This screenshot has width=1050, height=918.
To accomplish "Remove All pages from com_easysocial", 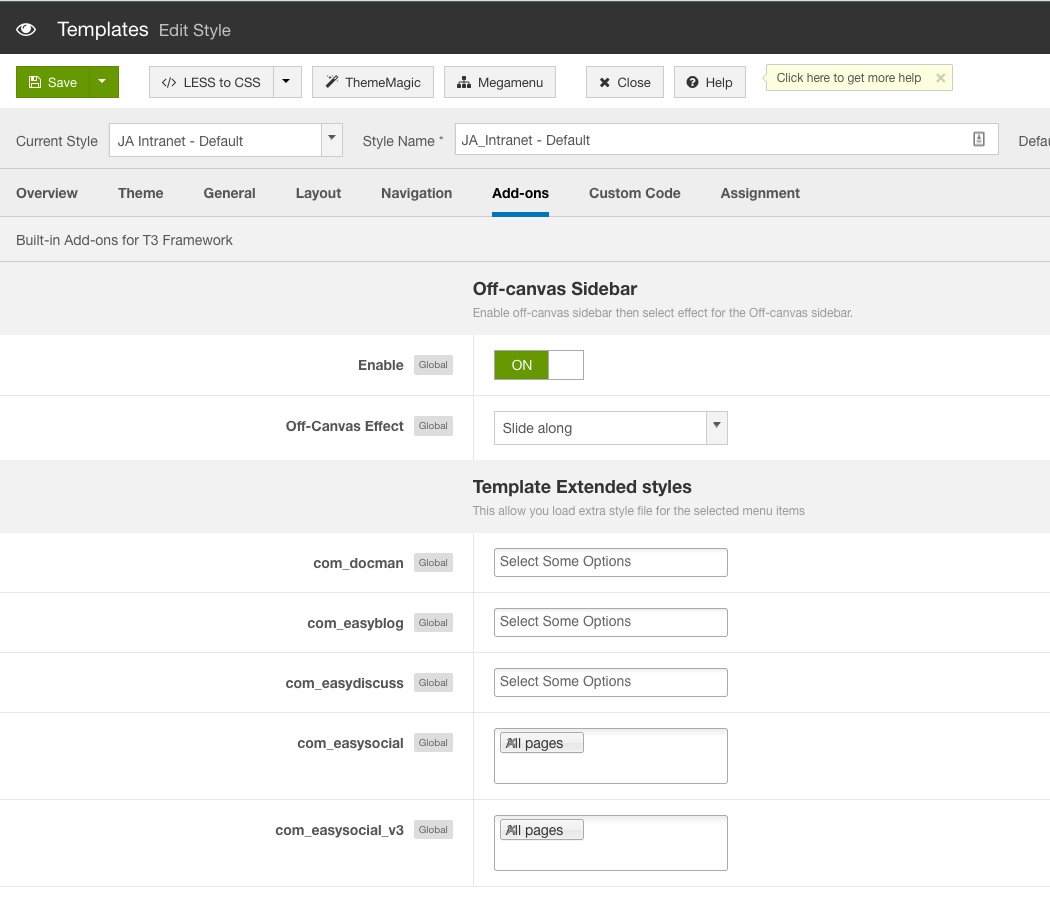I will 510,743.
